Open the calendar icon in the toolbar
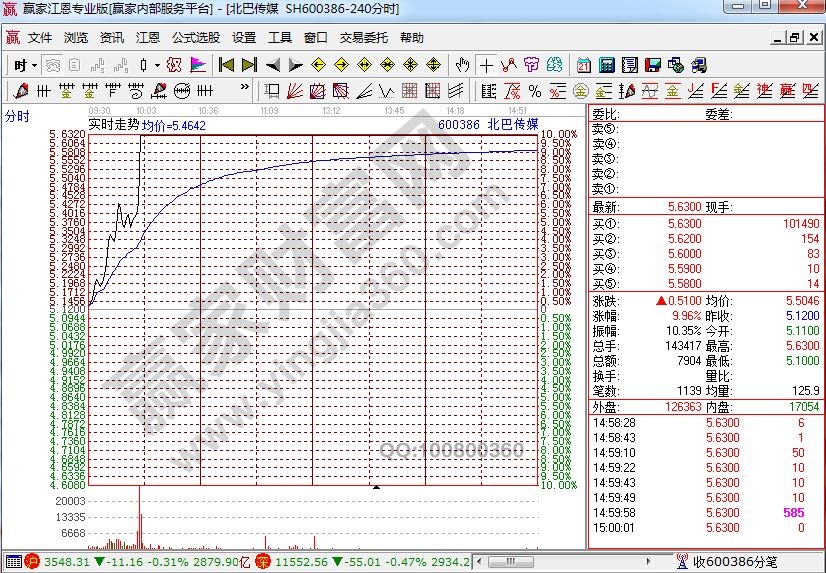Viewport: 826px width, 573px height. click(583, 65)
